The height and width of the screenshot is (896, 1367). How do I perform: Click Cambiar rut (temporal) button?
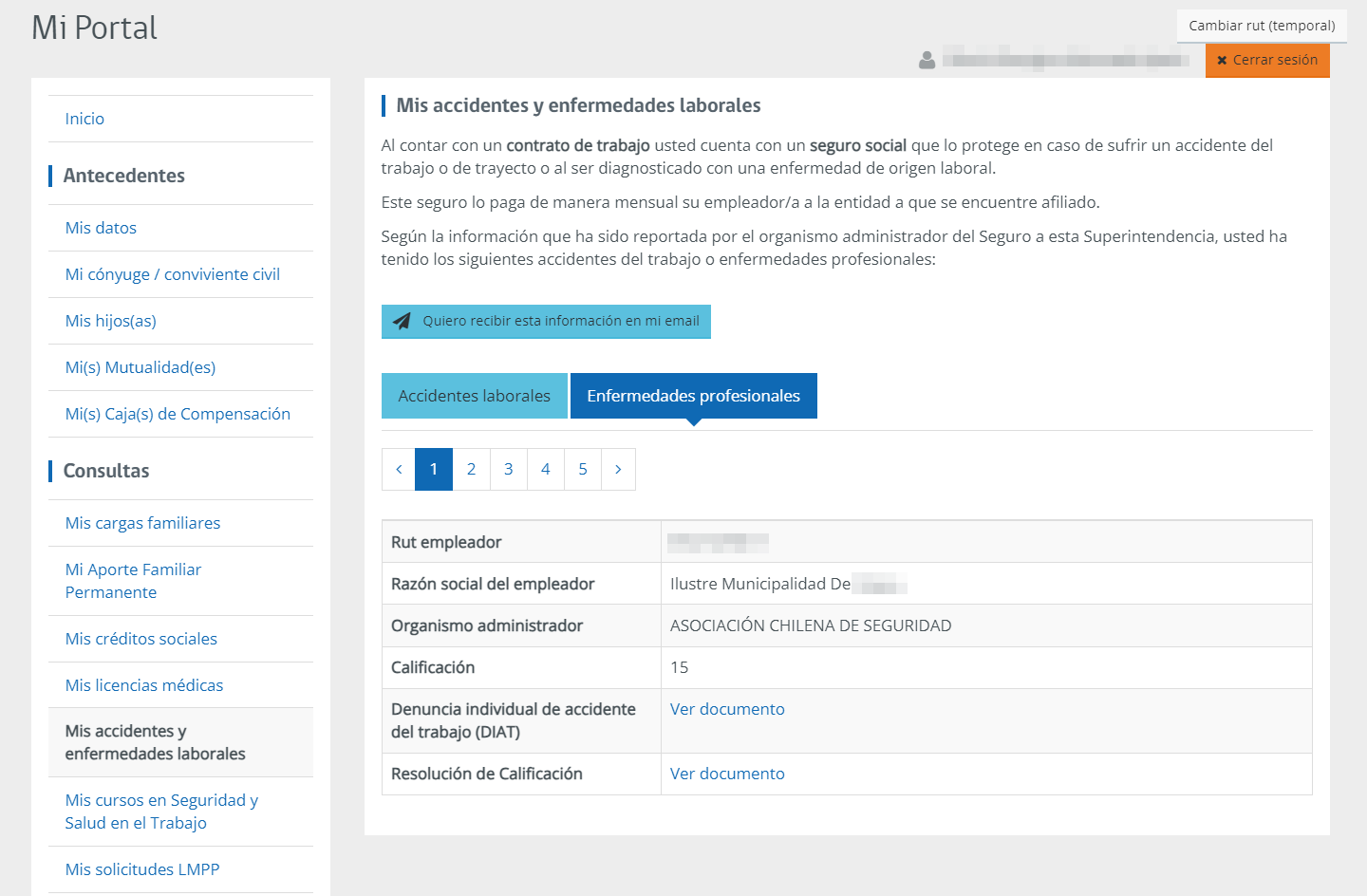[1262, 26]
